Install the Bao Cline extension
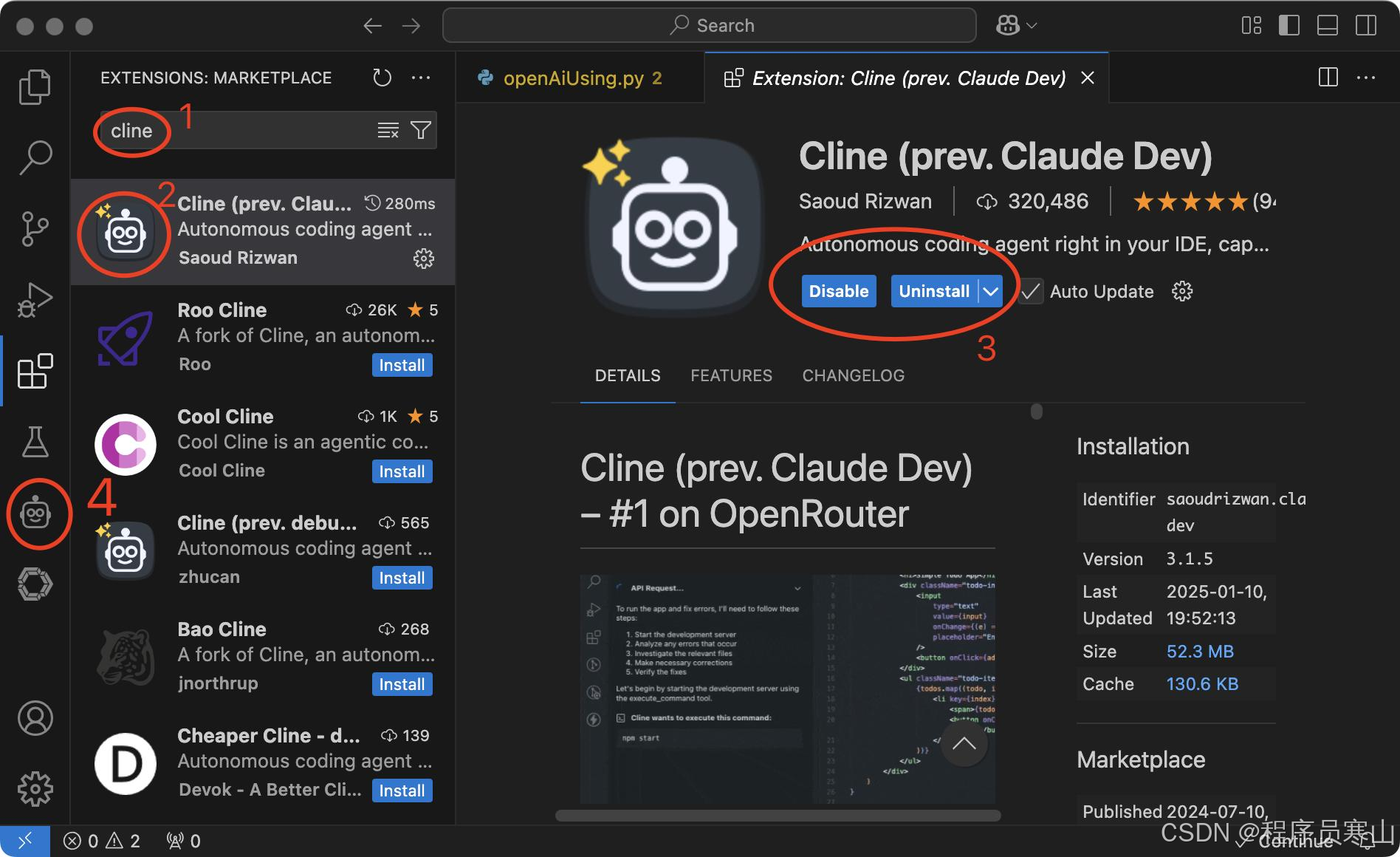 tap(402, 684)
